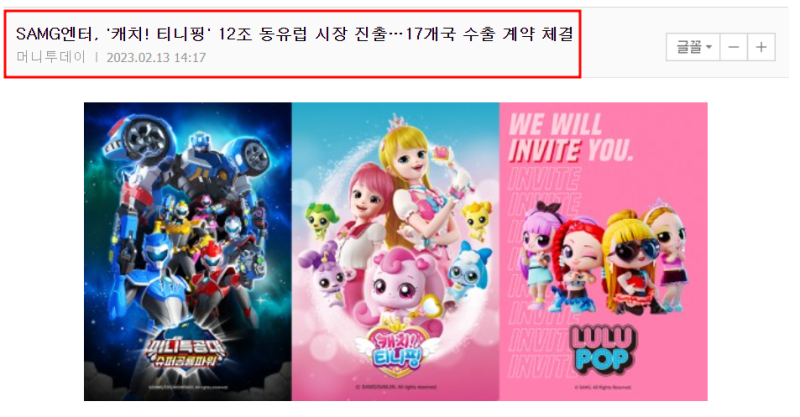The image size is (800, 417).
Task: Click the purple-haired LuluPop doll
Action: point(537,253)
